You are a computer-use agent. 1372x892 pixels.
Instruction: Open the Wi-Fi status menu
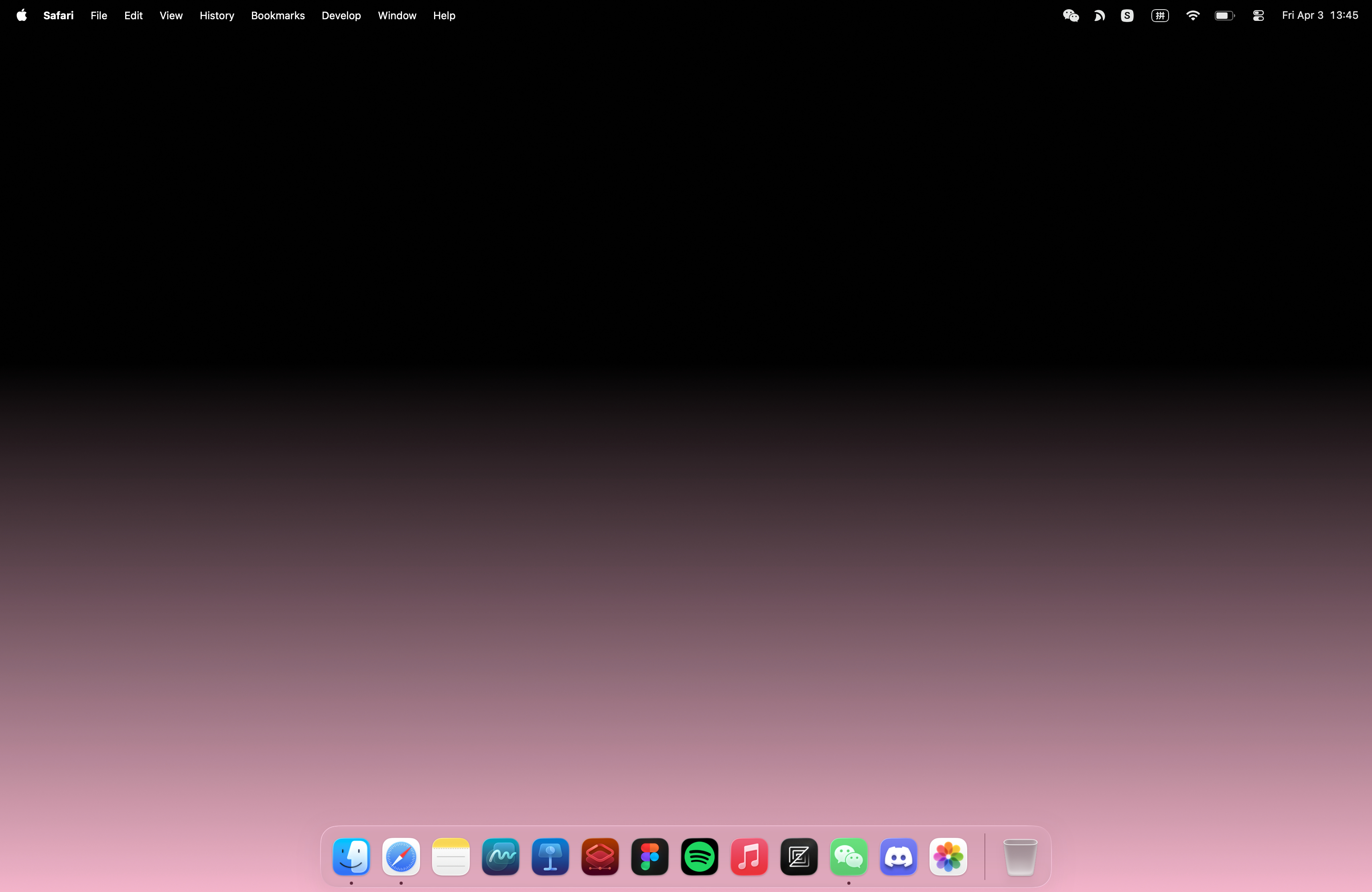1193,16
